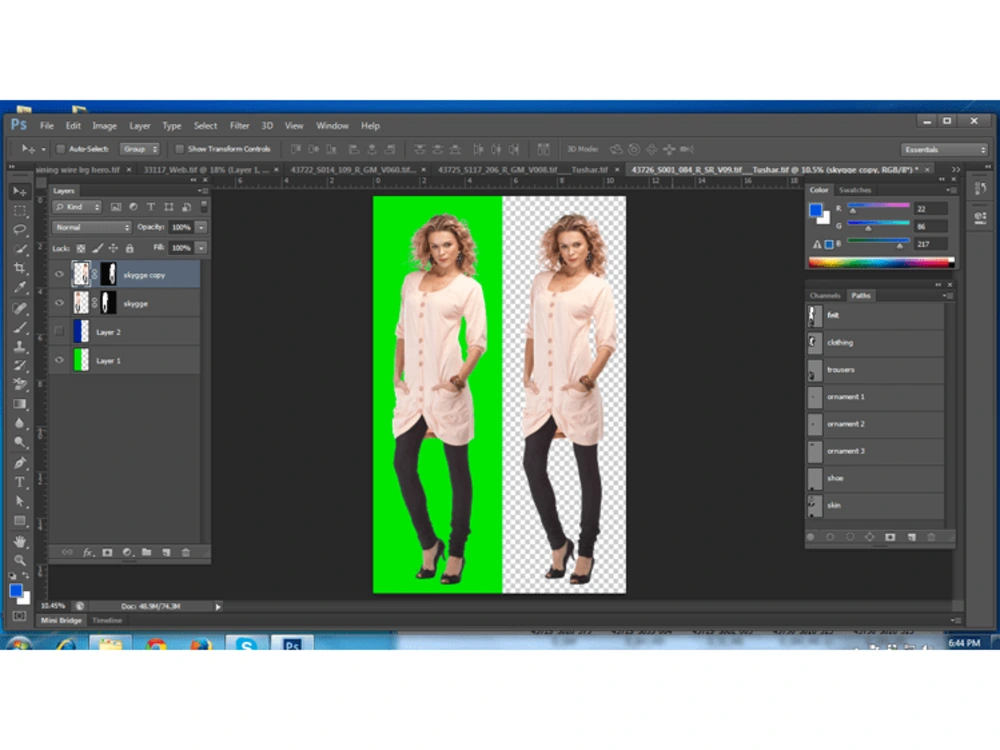Select the Rectangle shape tool
Screen dimensions: 1000x750
20,521
